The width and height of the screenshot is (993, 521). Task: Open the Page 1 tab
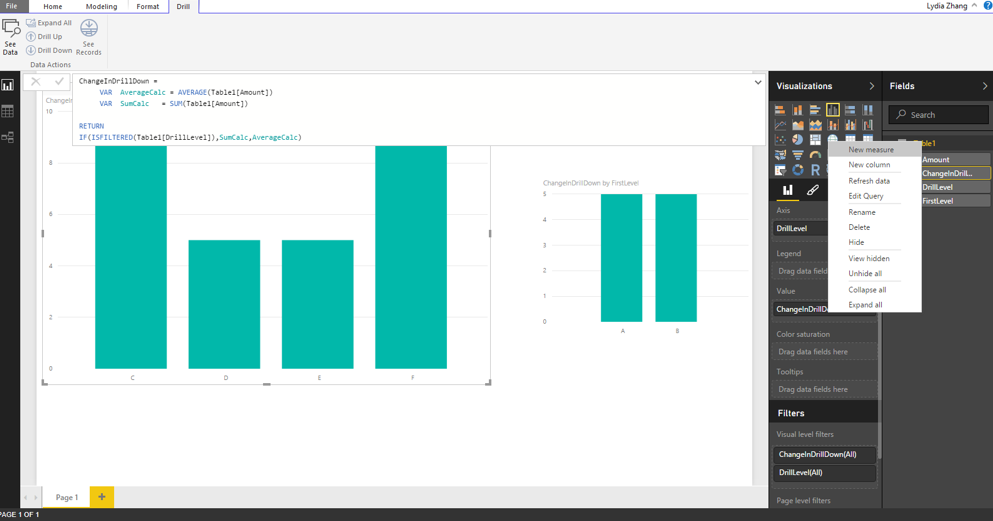pyautogui.click(x=66, y=497)
